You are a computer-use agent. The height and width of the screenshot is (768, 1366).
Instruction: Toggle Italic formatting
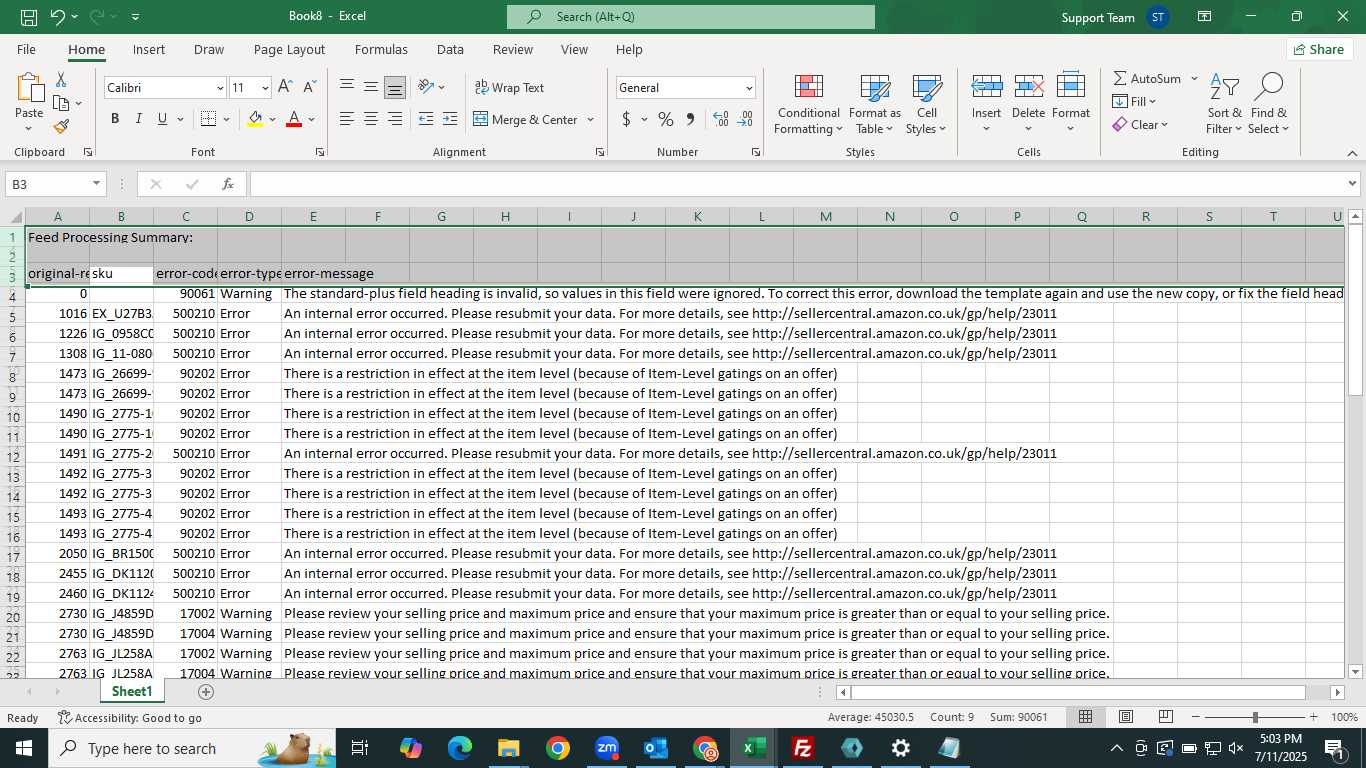tap(138, 119)
